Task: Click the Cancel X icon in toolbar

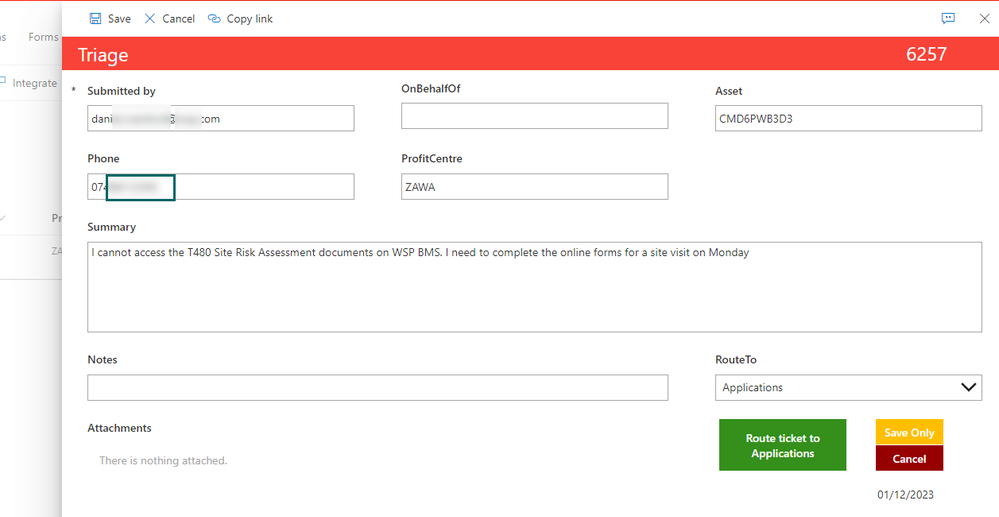Action: click(x=150, y=18)
